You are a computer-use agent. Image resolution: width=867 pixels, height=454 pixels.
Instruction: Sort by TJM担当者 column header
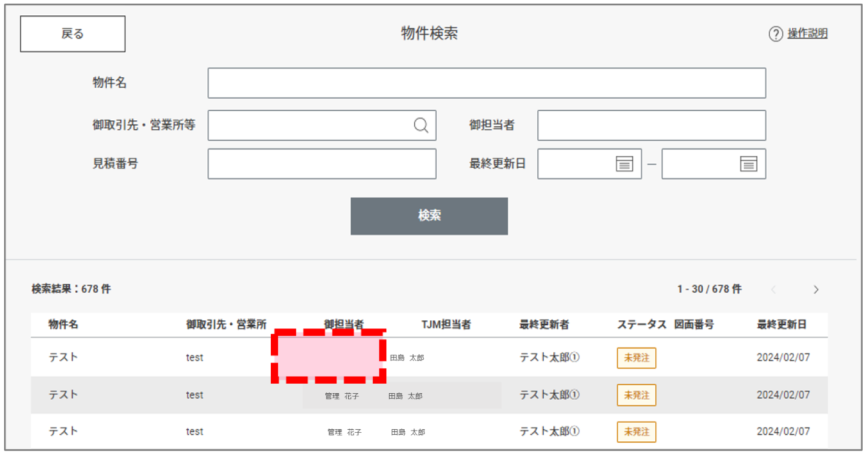pyautogui.click(x=446, y=325)
